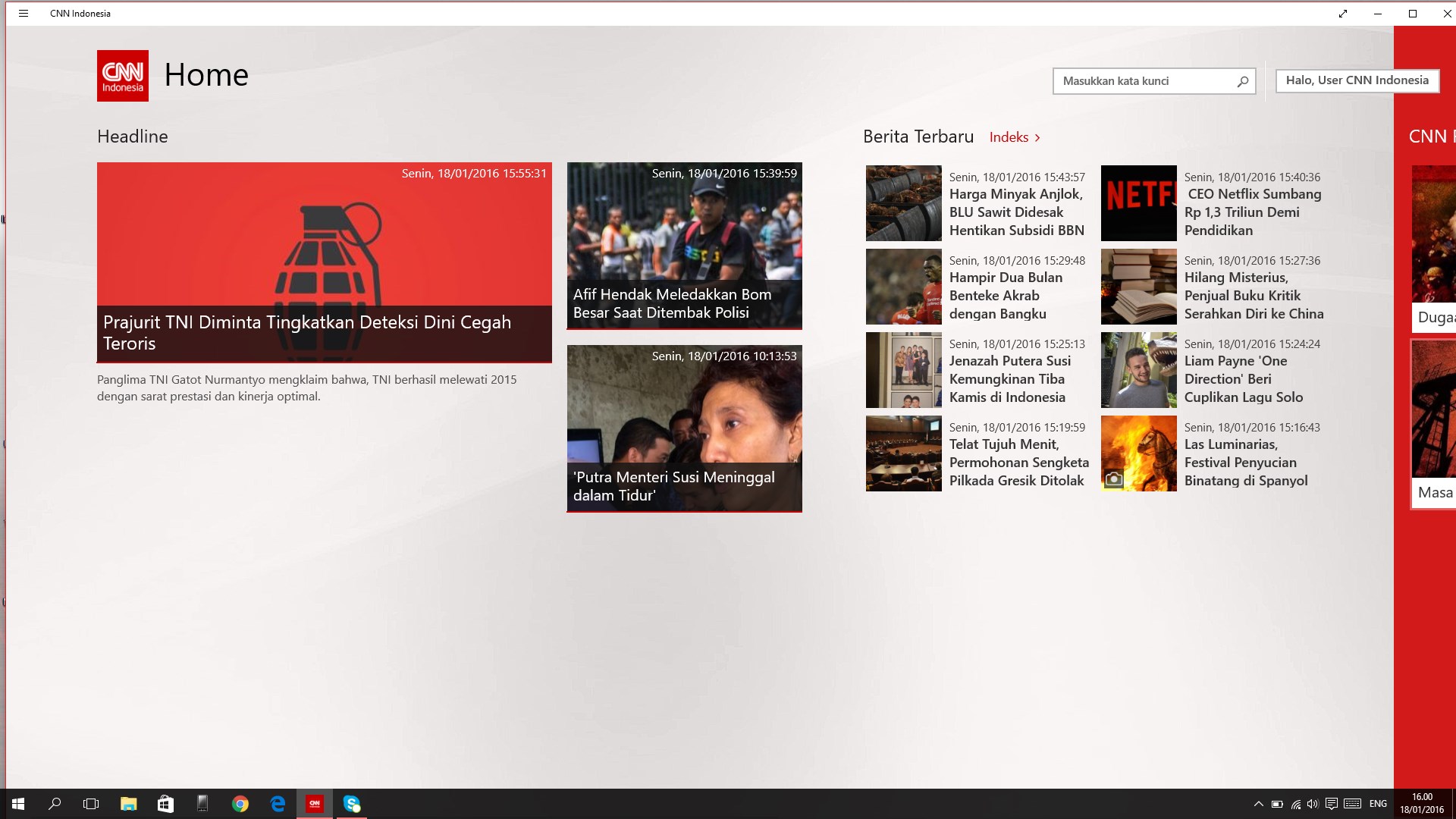Click the Wi-Fi network icon in system tray
The height and width of the screenshot is (819, 1456).
tap(1294, 804)
